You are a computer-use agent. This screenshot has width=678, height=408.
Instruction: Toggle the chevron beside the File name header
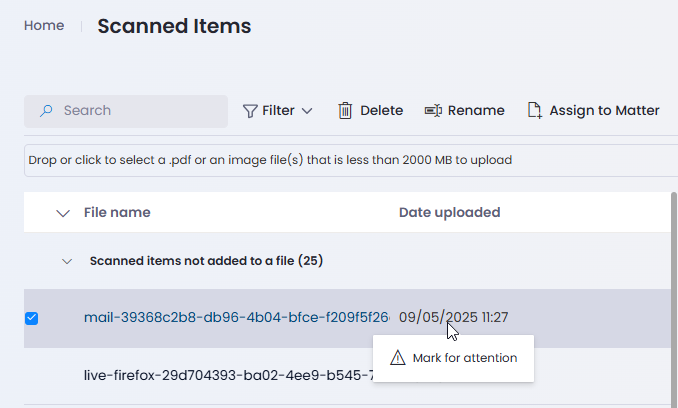click(x=63, y=213)
